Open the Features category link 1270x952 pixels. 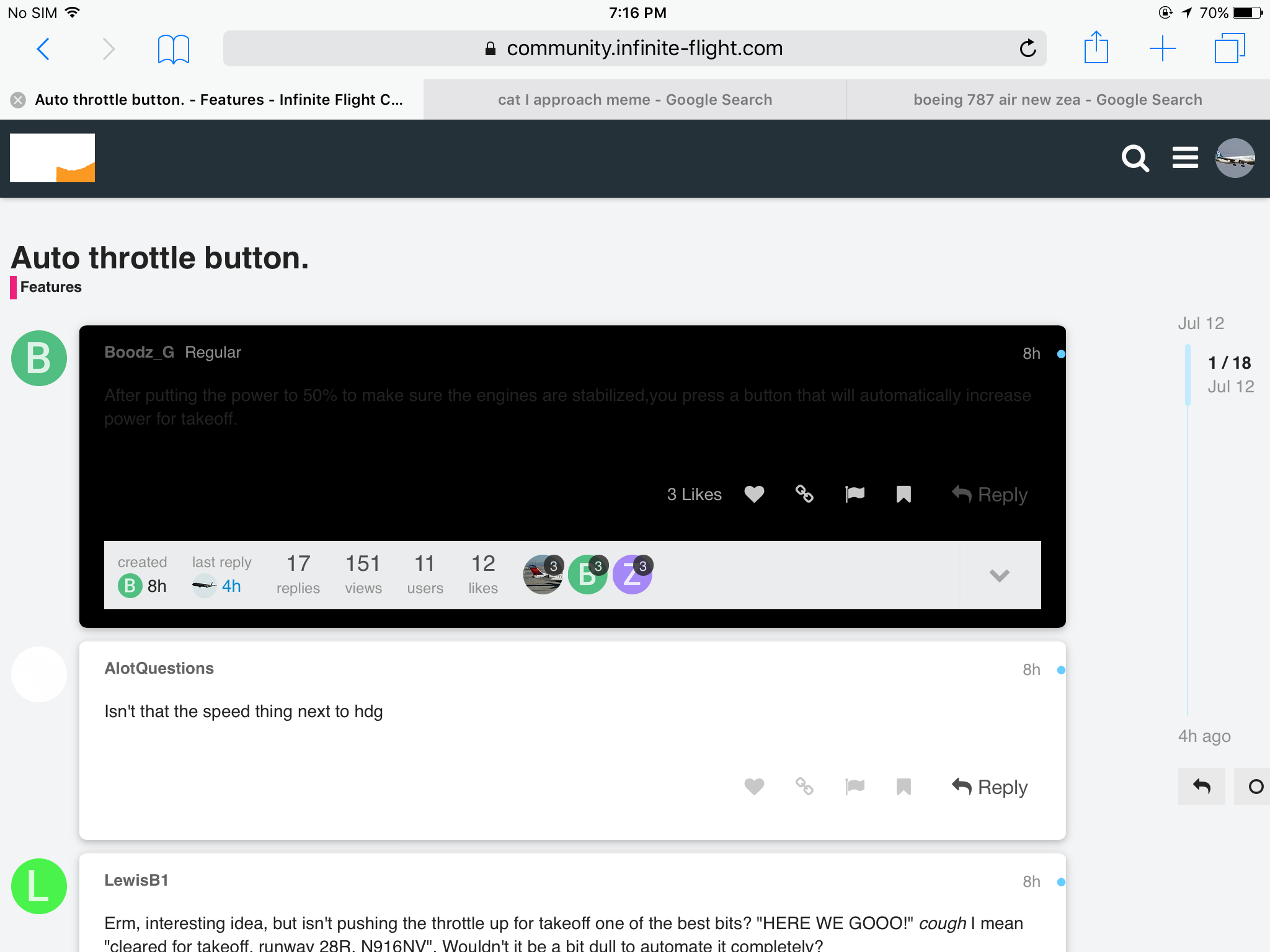[x=51, y=287]
